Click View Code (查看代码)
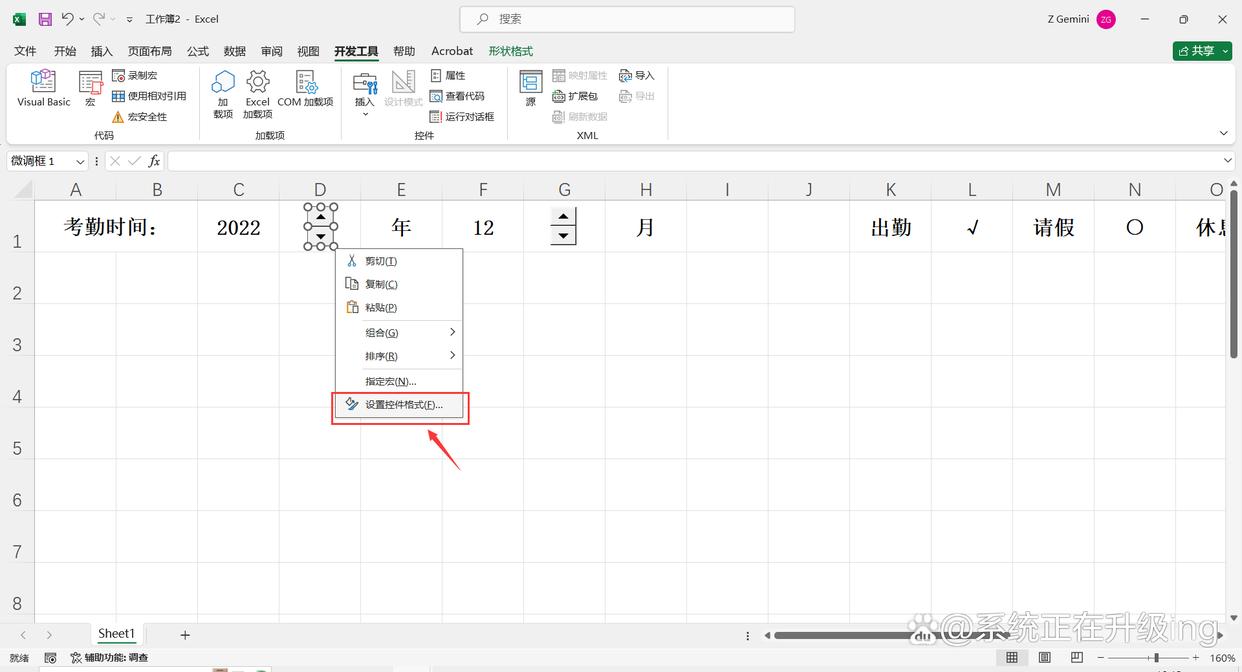 457,96
